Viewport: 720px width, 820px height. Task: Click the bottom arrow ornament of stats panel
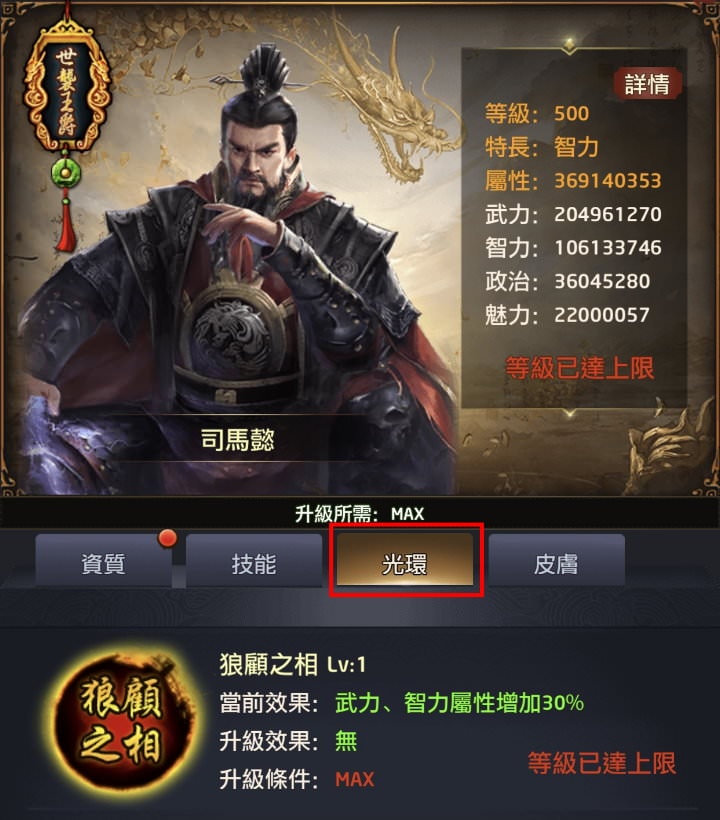click(570, 414)
